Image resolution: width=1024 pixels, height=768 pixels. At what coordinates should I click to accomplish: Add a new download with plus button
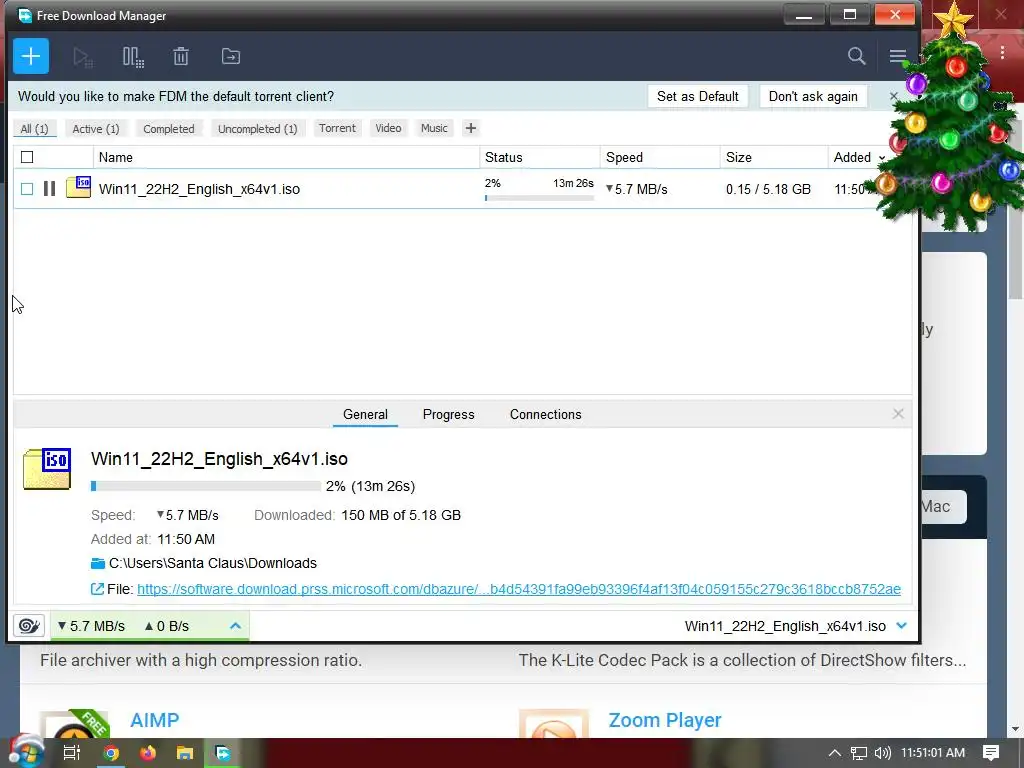point(31,56)
